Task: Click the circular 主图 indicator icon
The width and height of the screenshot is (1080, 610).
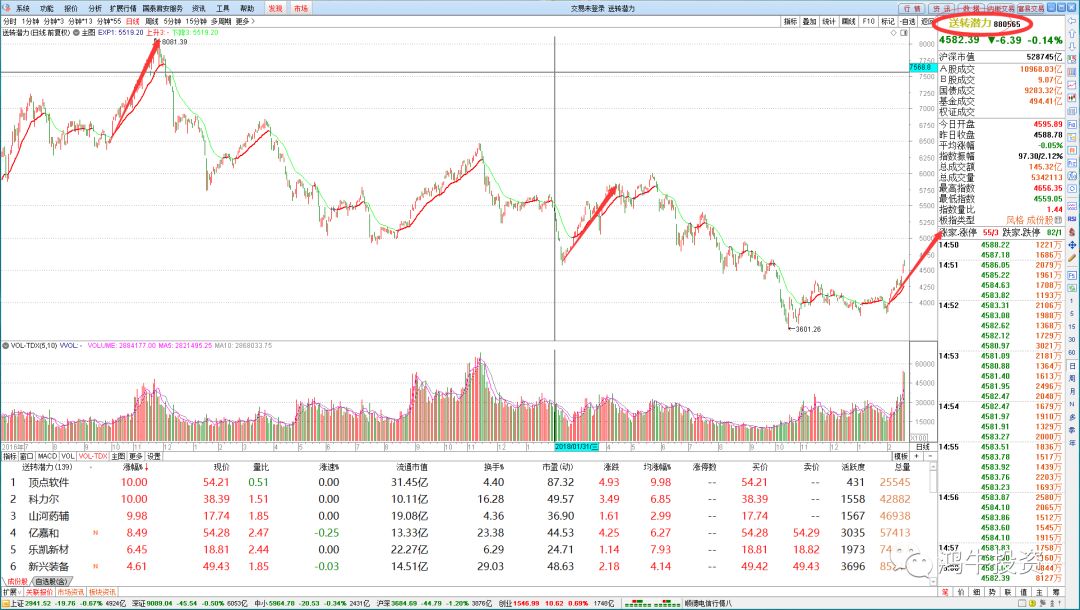Action: [x=76, y=33]
